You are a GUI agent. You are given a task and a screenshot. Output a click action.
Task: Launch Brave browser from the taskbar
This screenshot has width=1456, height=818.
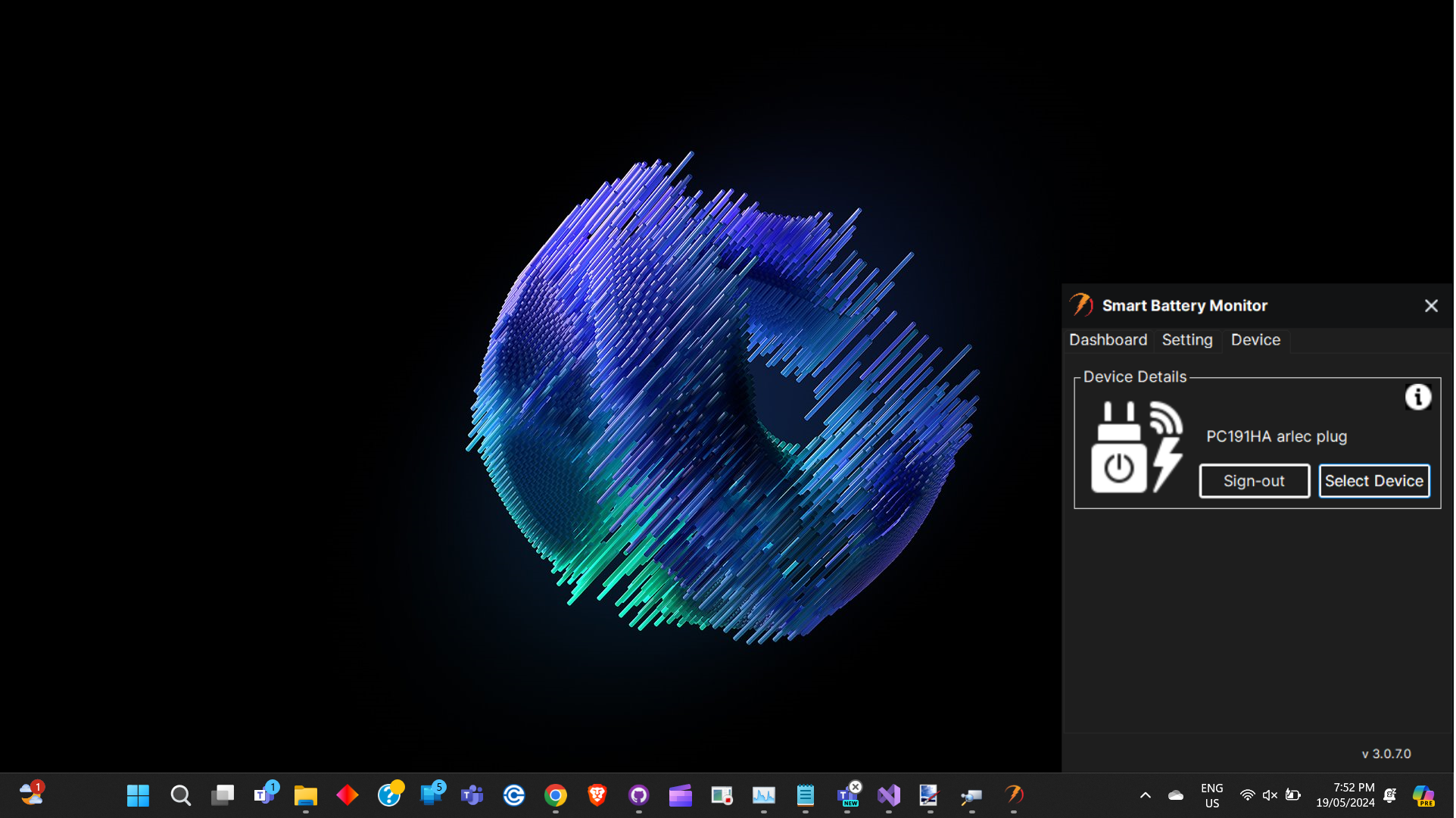(597, 795)
